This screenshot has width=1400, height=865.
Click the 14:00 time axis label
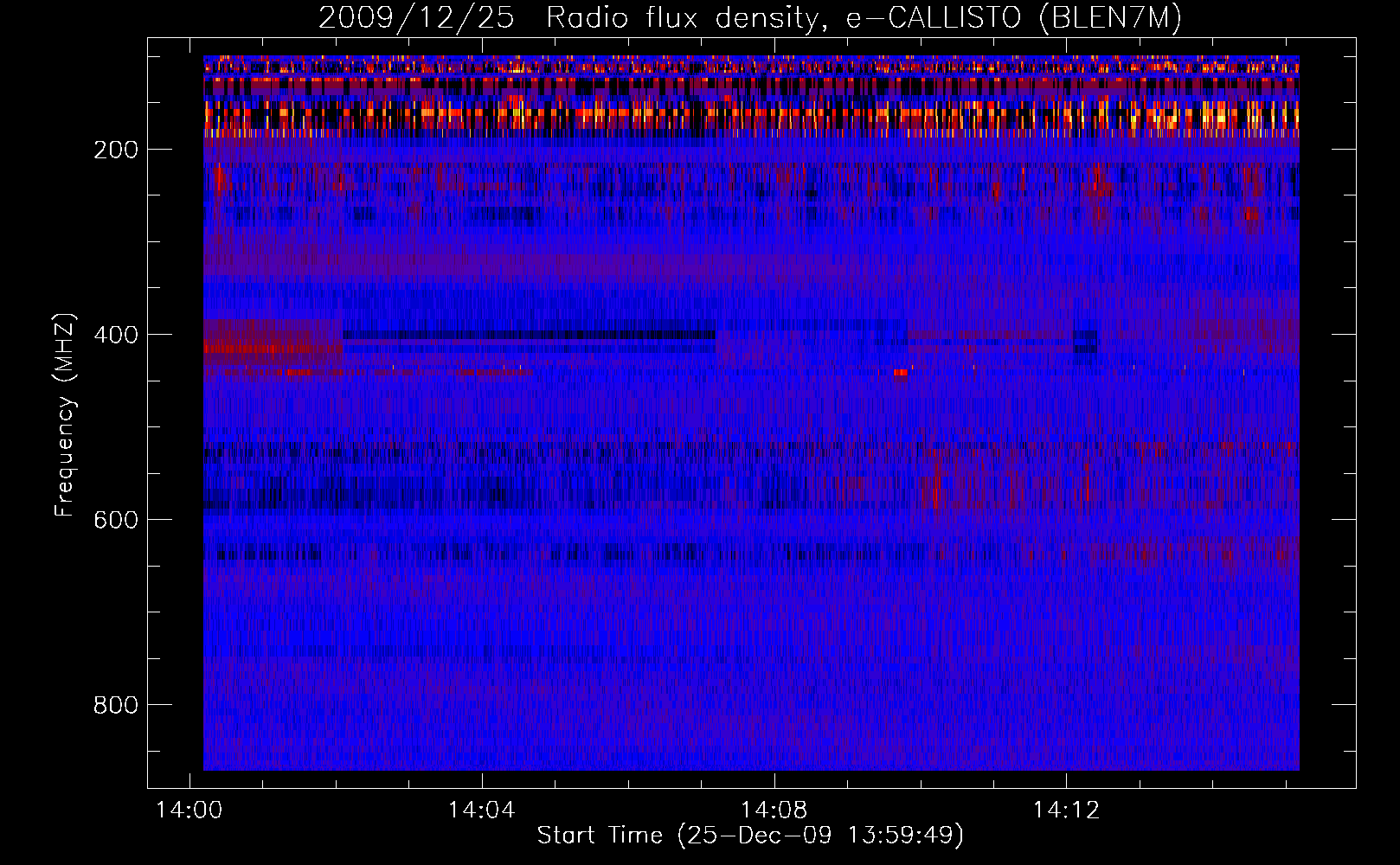[189, 811]
